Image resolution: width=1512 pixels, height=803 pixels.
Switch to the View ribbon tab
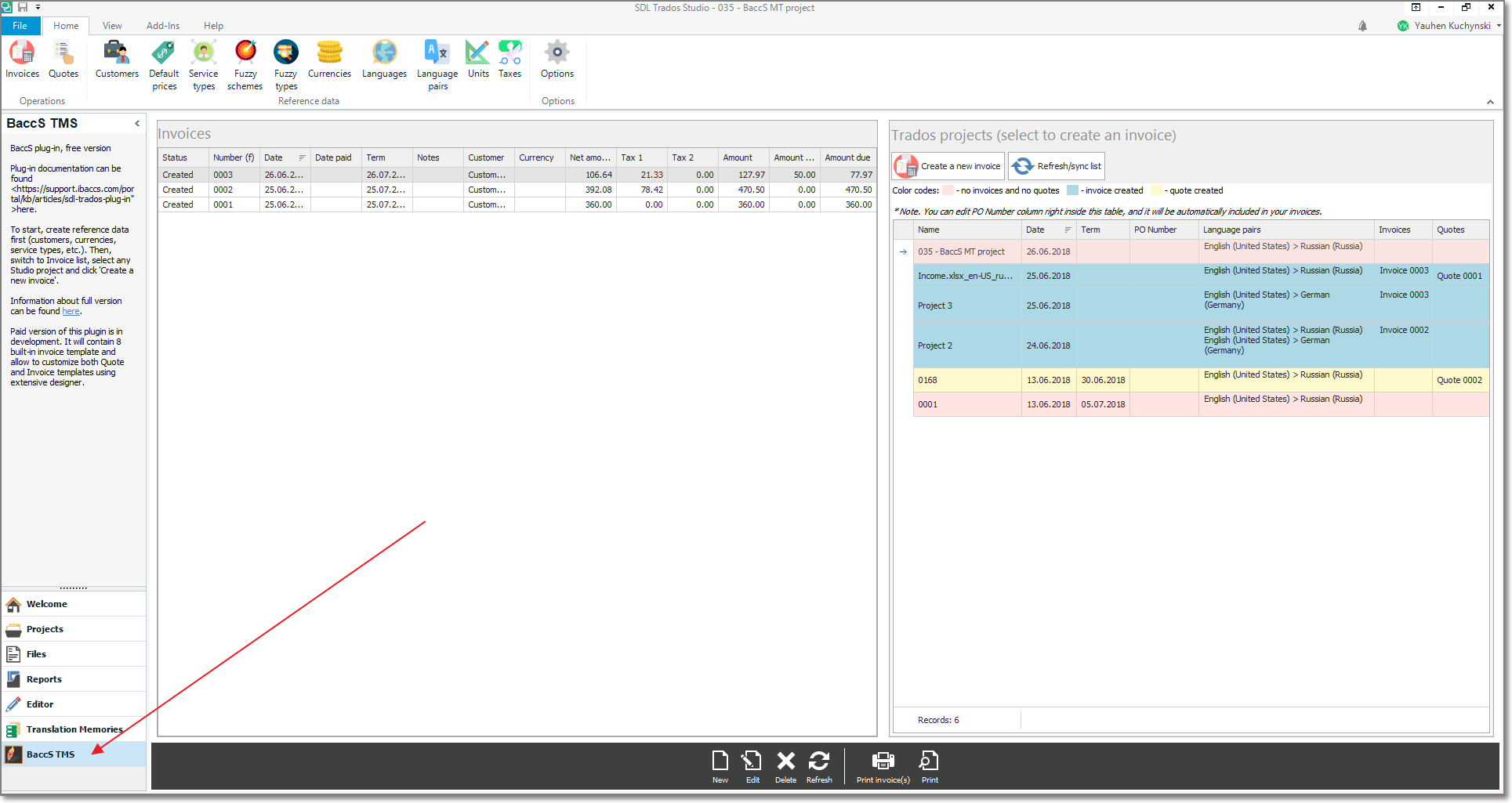112,26
